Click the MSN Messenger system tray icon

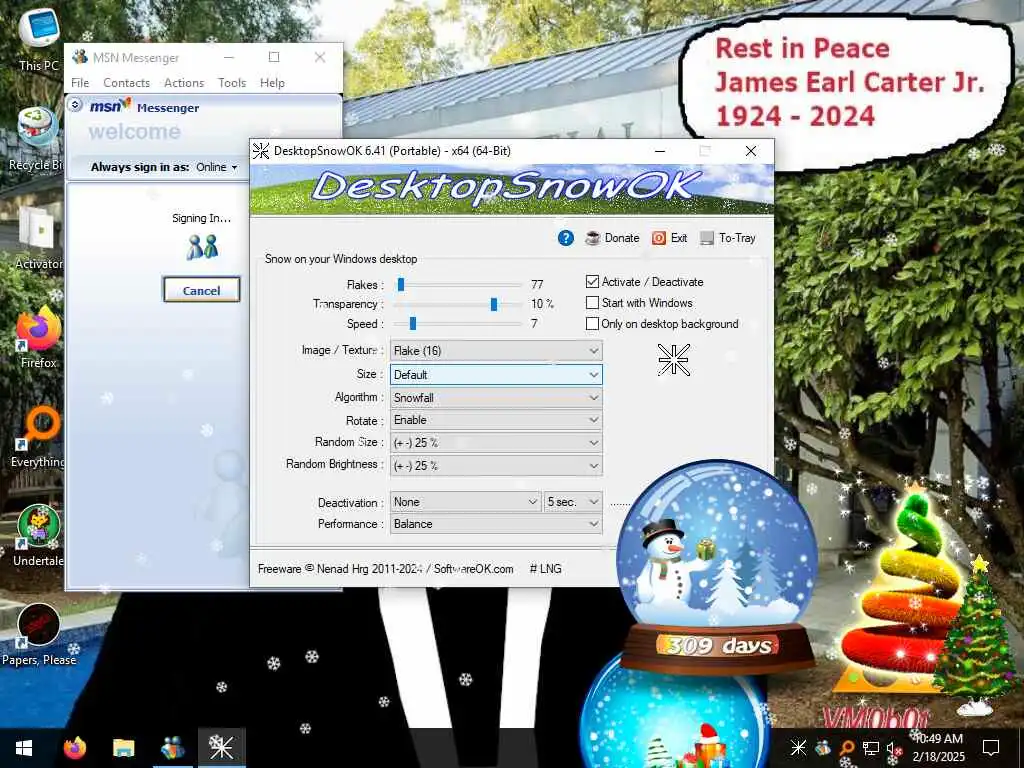point(823,748)
